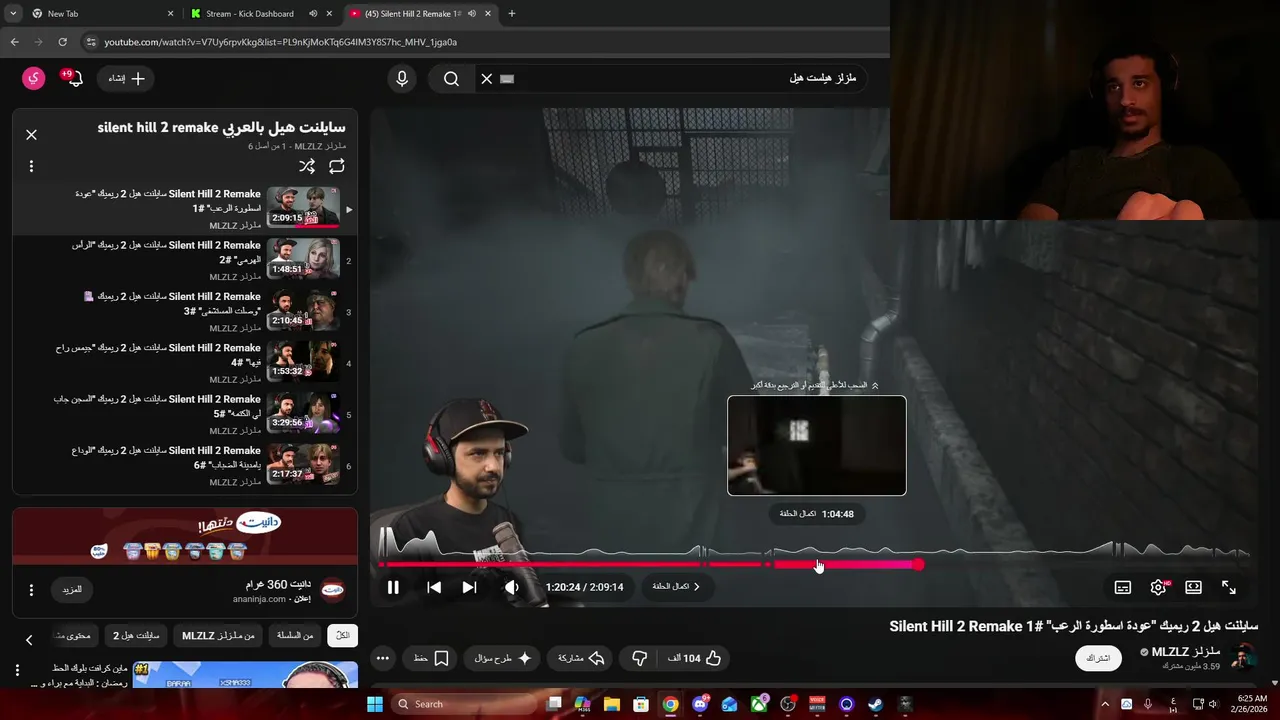Open the playlist title silent hill 2 remake
The image size is (1280, 720).
coord(221,128)
